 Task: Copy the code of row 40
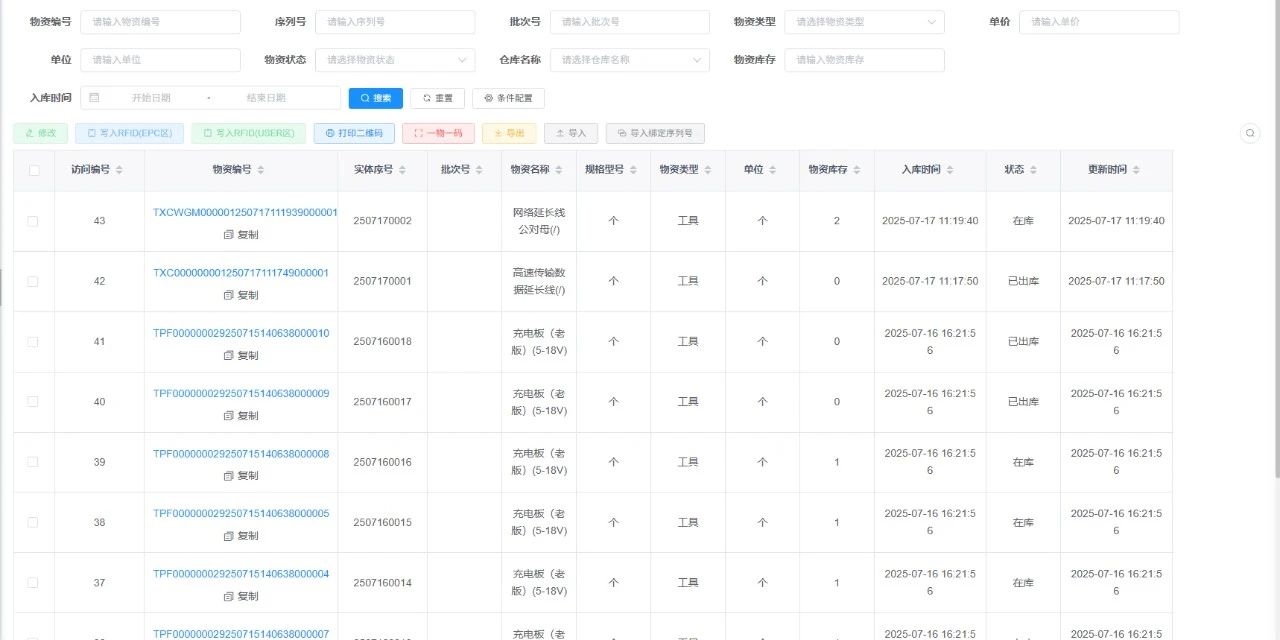pos(241,415)
